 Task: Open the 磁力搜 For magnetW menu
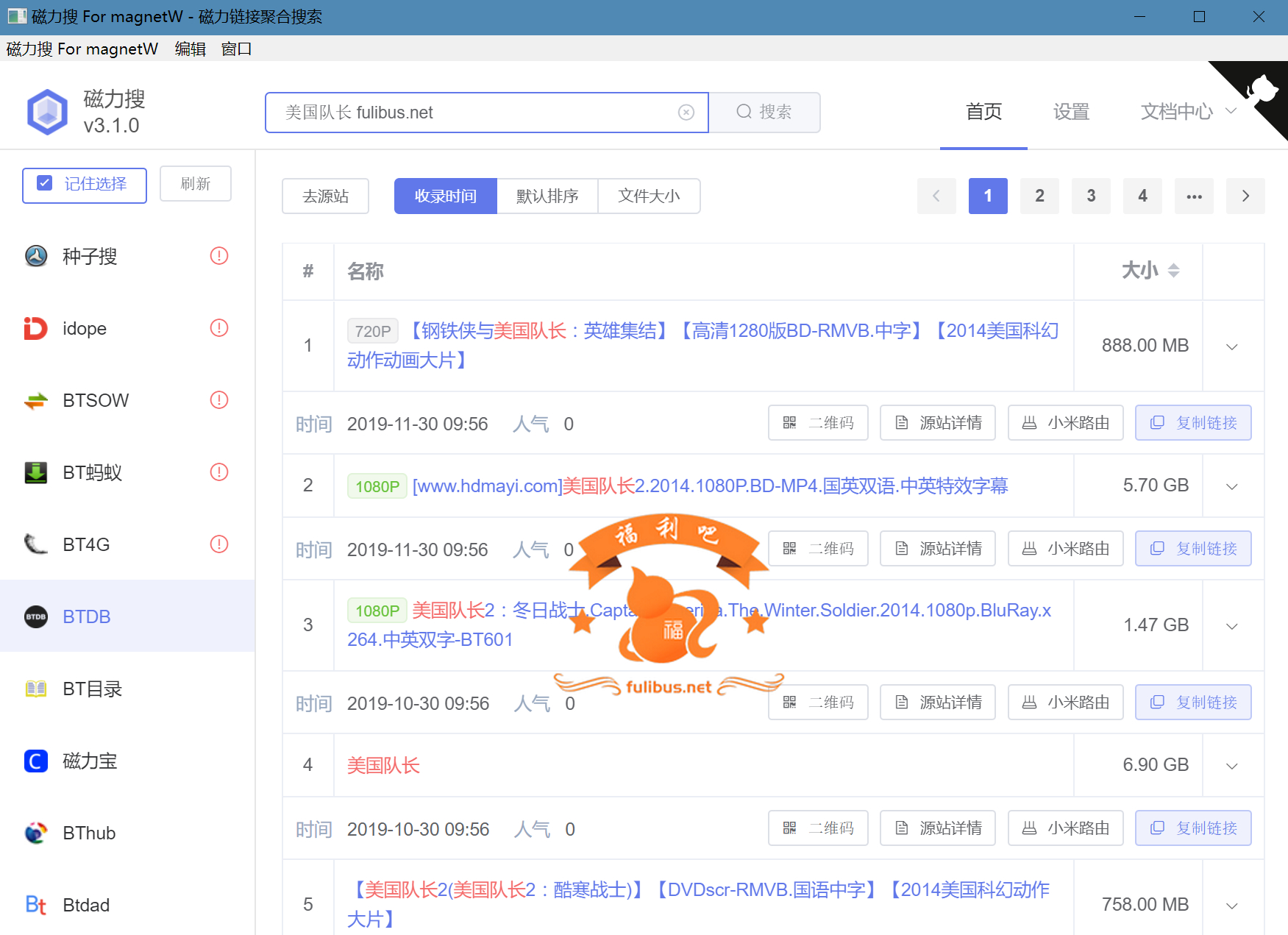(x=82, y=49)
